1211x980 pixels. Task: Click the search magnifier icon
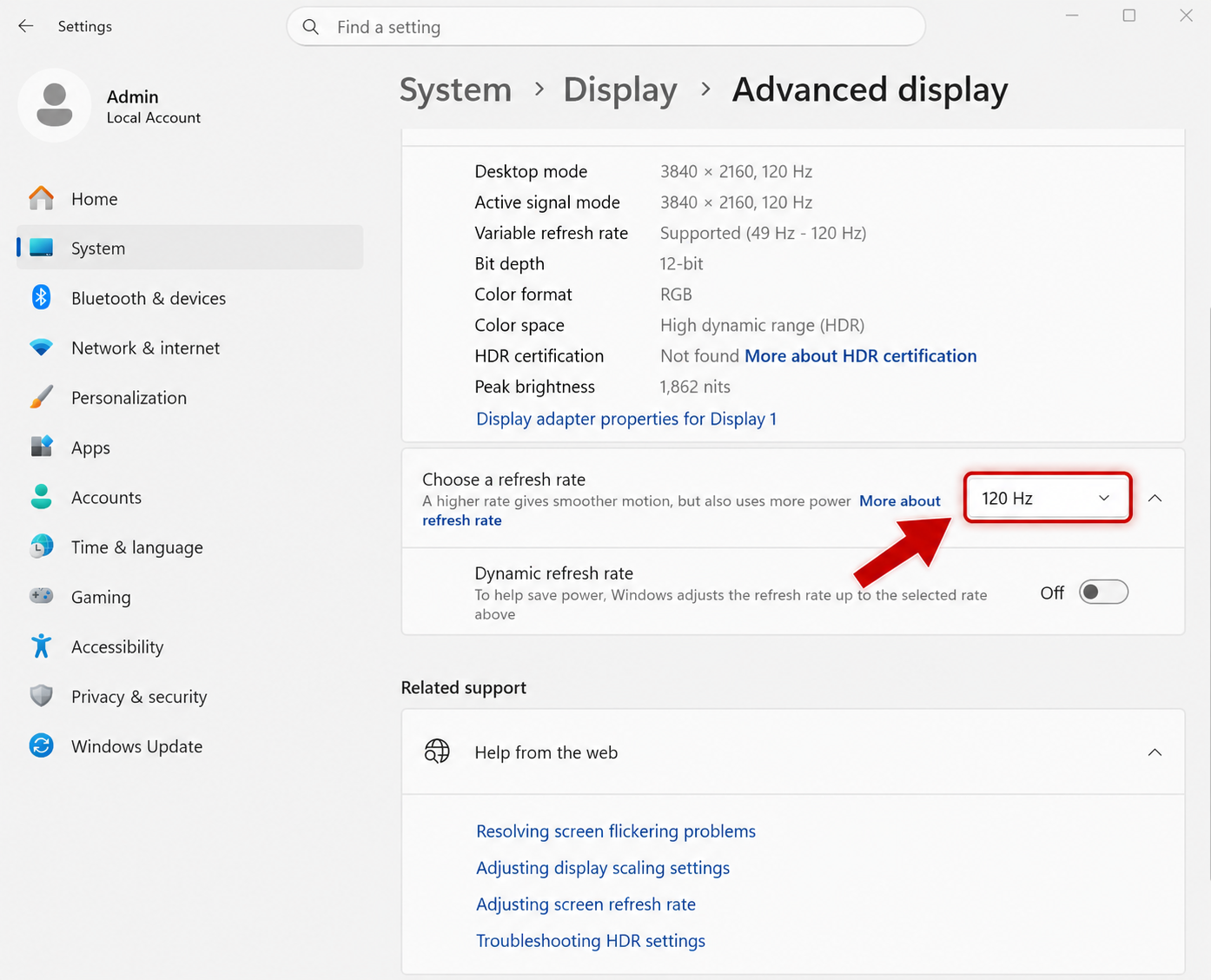point(311,27)
